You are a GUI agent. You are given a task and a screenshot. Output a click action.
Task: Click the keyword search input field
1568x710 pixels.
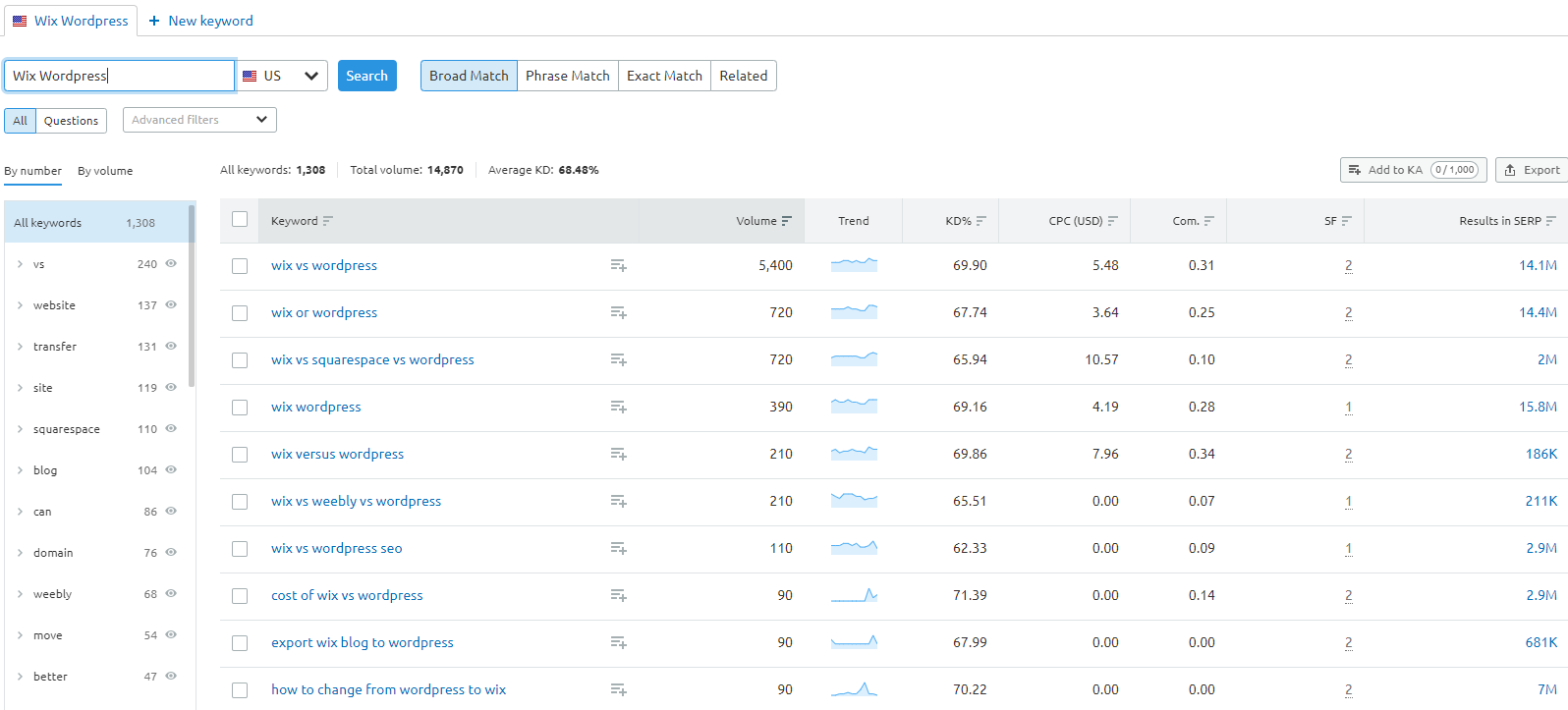[119, 76]
